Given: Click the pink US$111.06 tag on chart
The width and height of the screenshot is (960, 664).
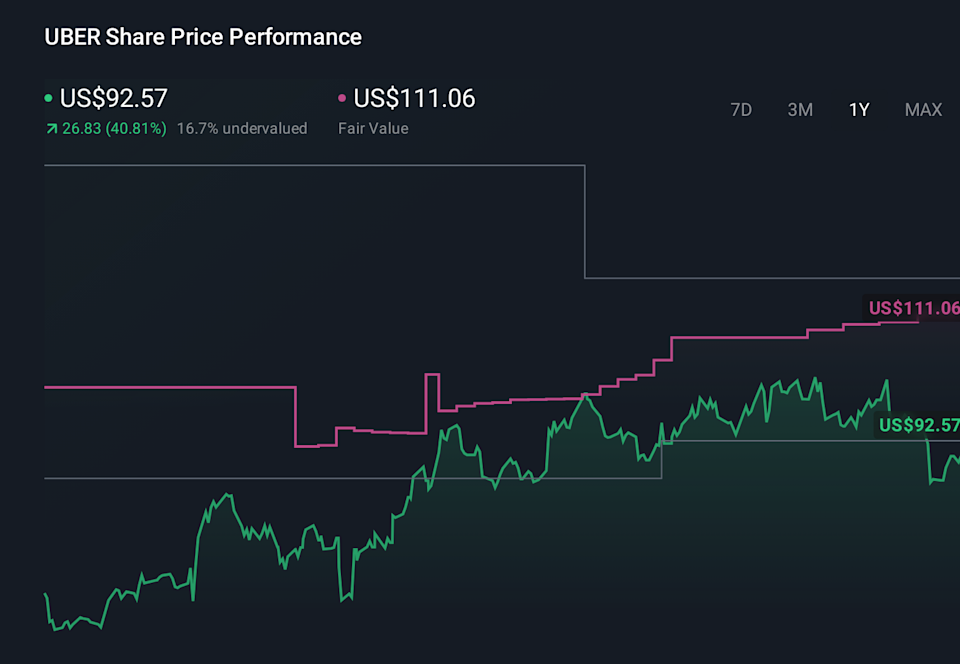Looking at the screenshot, I should tap(912, 308).
